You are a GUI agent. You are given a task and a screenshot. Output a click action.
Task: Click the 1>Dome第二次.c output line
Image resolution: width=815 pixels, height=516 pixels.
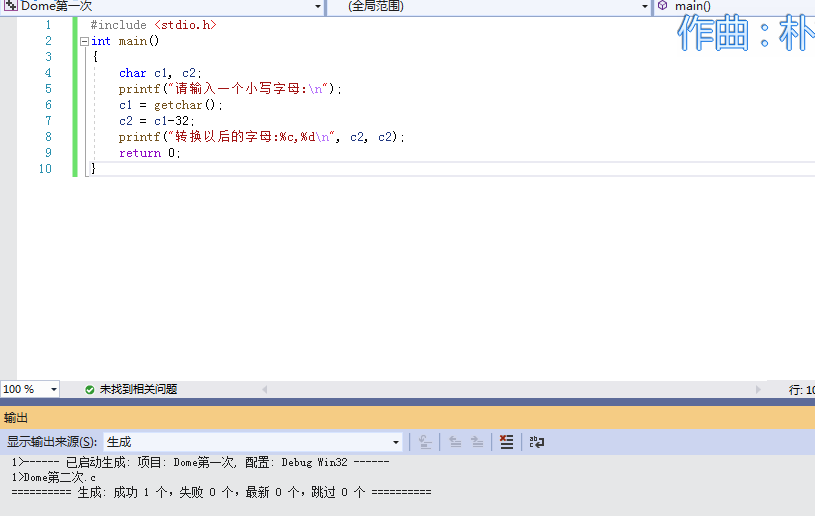[54, 477]
